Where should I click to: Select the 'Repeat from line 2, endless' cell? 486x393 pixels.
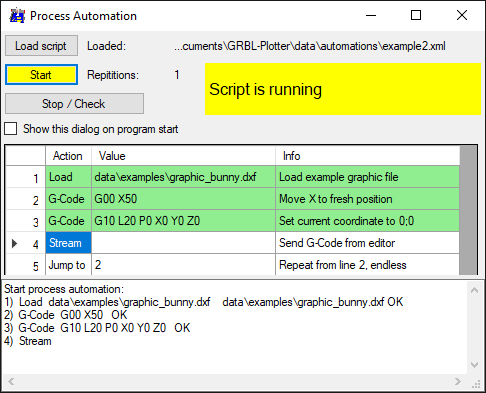(x=367, y=265)
